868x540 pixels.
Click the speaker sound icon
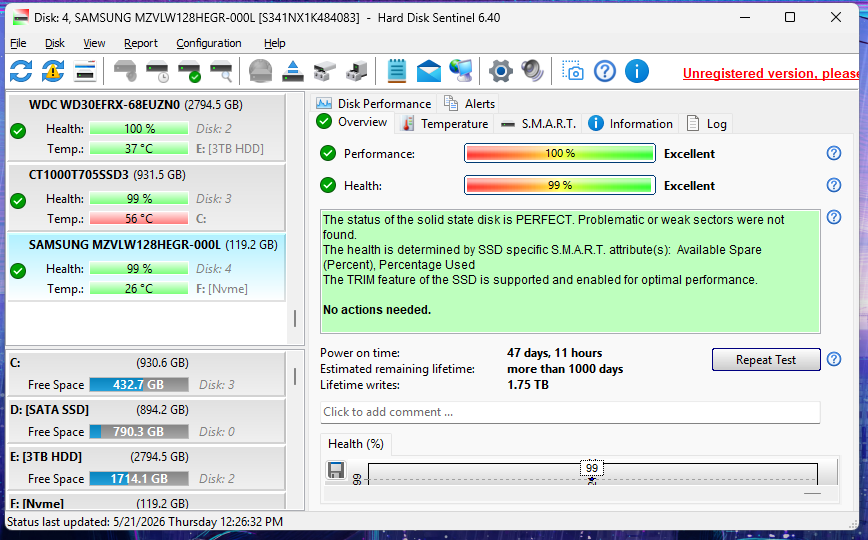[x=533, y=71]
